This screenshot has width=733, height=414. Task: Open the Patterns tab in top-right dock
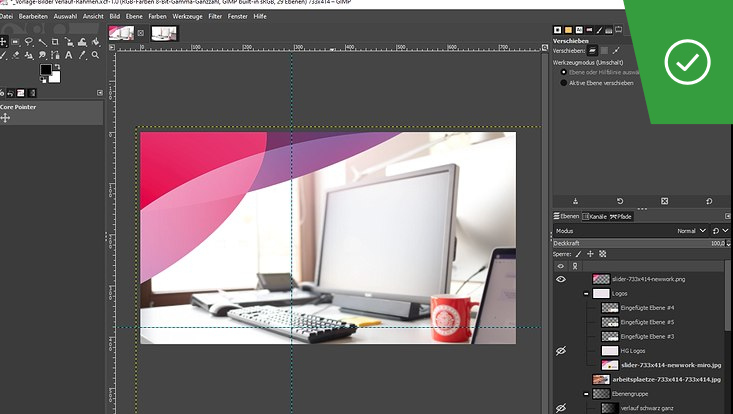click(568, 30)
